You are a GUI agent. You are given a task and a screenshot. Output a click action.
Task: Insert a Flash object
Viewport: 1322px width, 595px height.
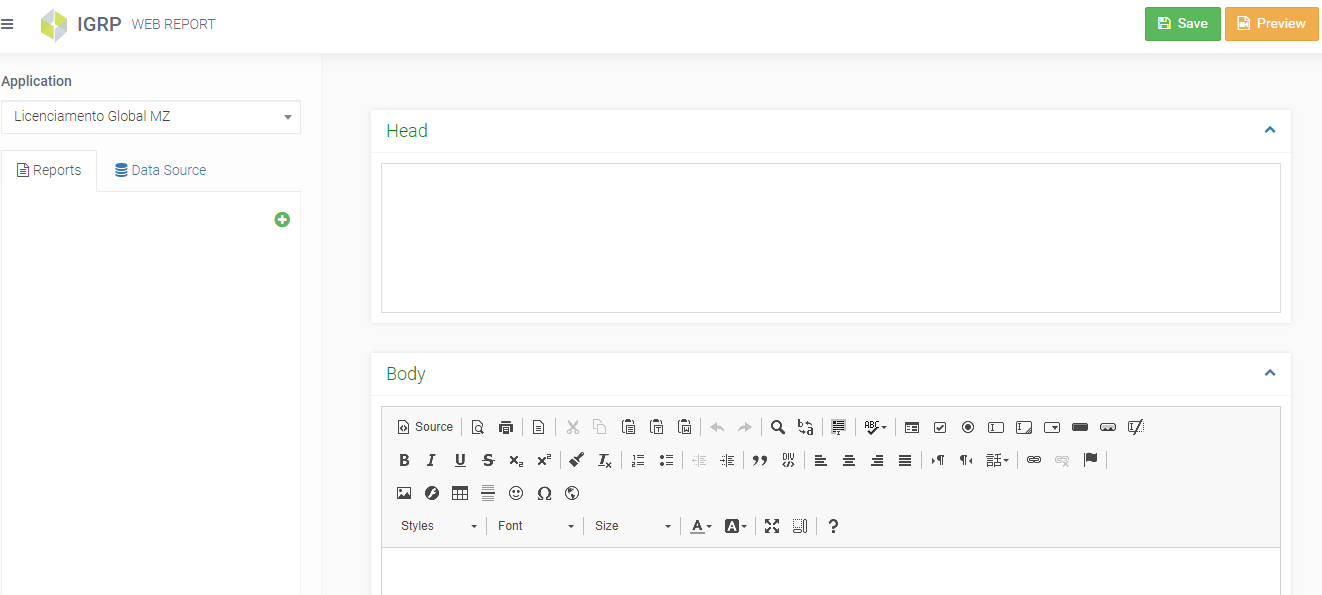[x=432, y=493]
